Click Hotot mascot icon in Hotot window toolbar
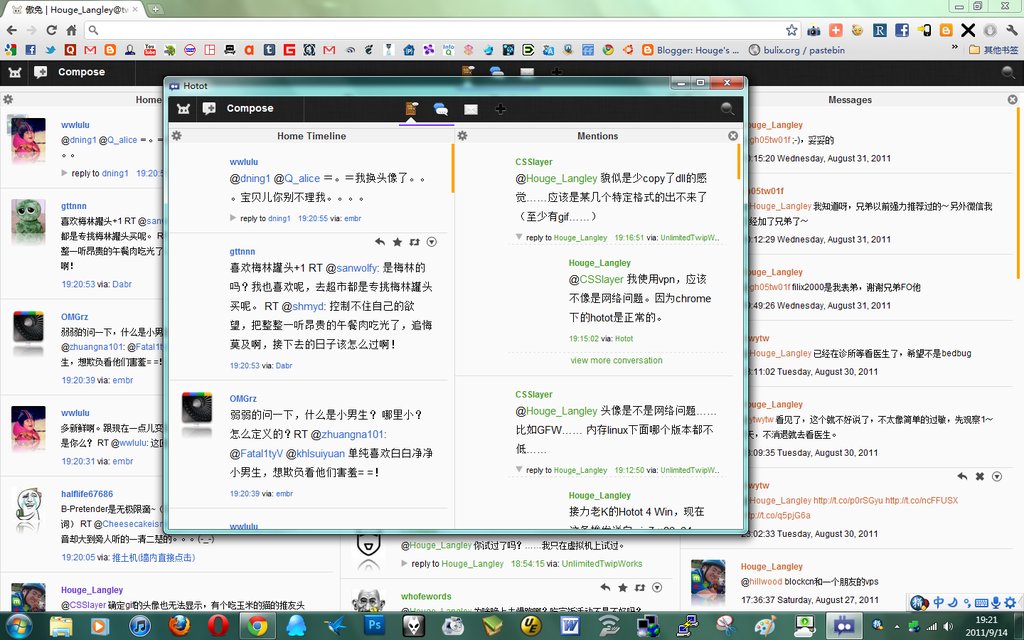The image size is (1024, 640). click(x=184, y=108)
